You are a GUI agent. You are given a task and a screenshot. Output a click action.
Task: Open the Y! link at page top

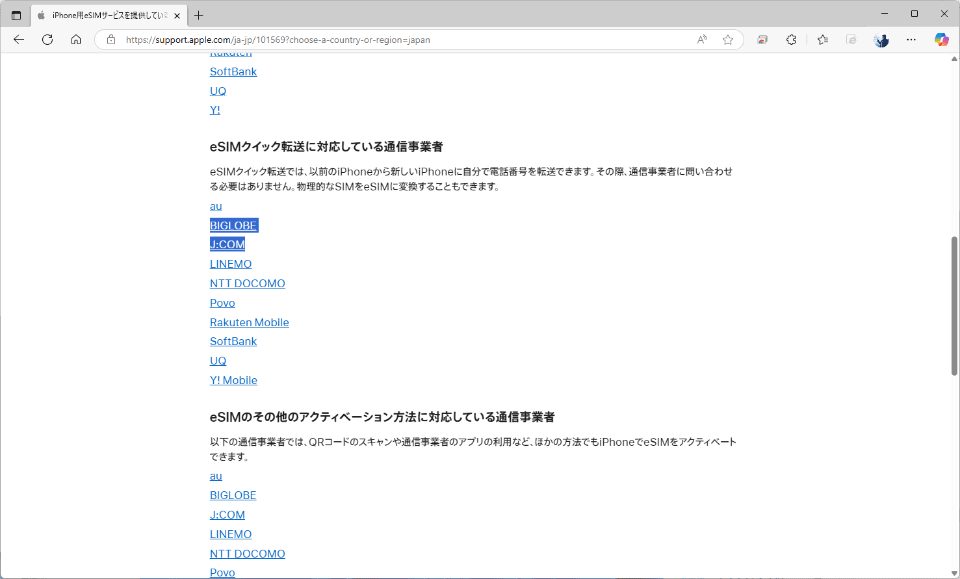coord(215,110)
